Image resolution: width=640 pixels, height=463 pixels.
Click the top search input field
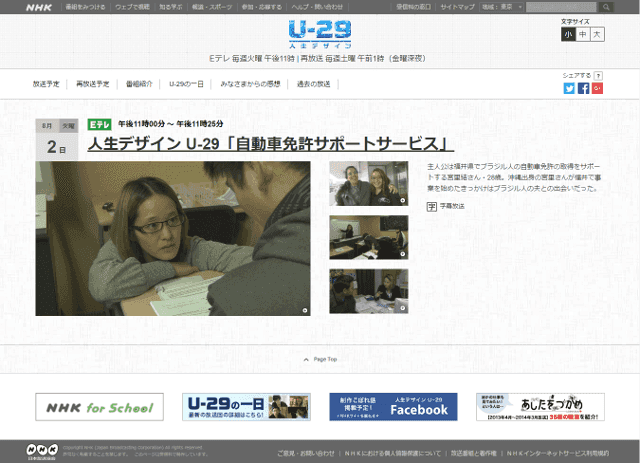[562, 7]
